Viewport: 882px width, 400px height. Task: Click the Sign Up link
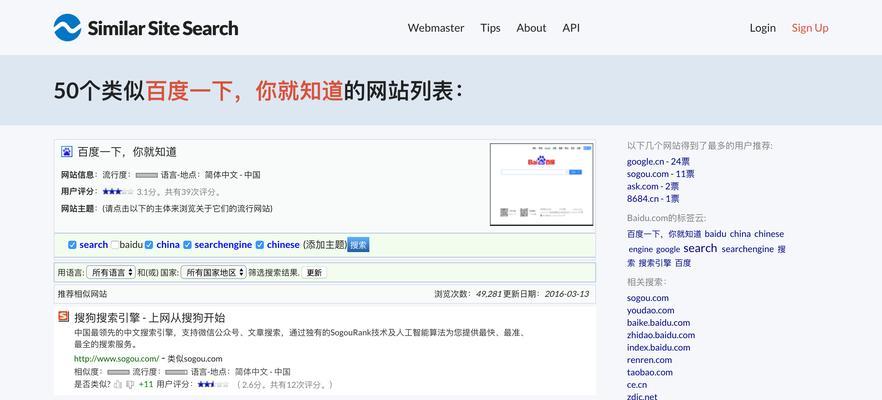810,28
